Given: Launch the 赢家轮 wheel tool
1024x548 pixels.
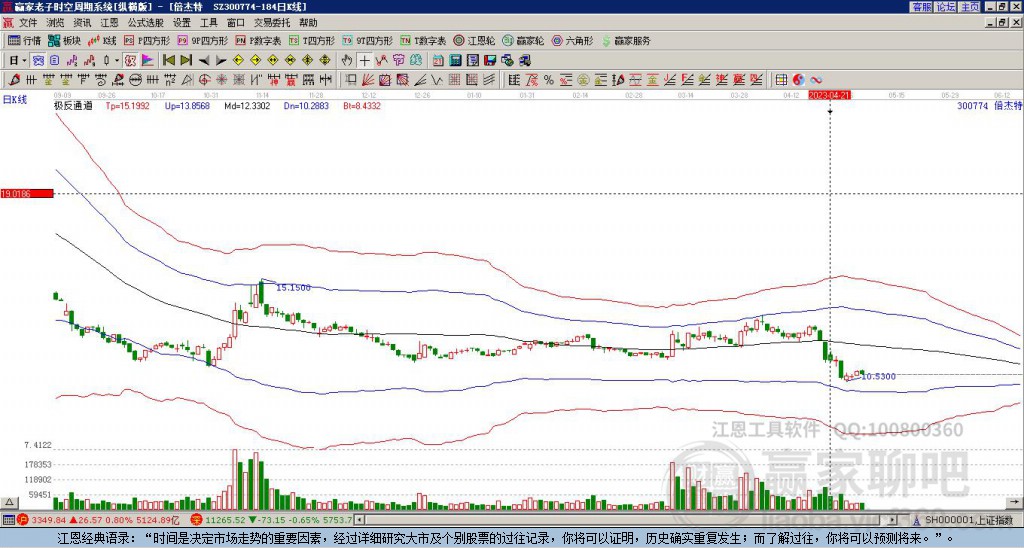Looking at the screenshot, I should coord(523,40).
